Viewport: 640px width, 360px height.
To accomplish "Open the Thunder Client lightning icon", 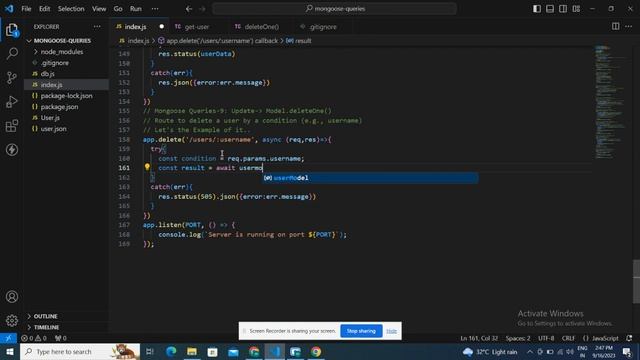I will coord(12,150).
